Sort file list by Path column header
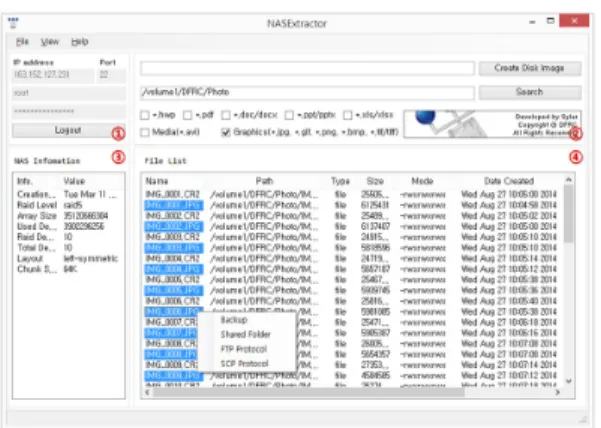Viewport: 601px width, 428px height. pyautogui.click(x=264, y=181)
